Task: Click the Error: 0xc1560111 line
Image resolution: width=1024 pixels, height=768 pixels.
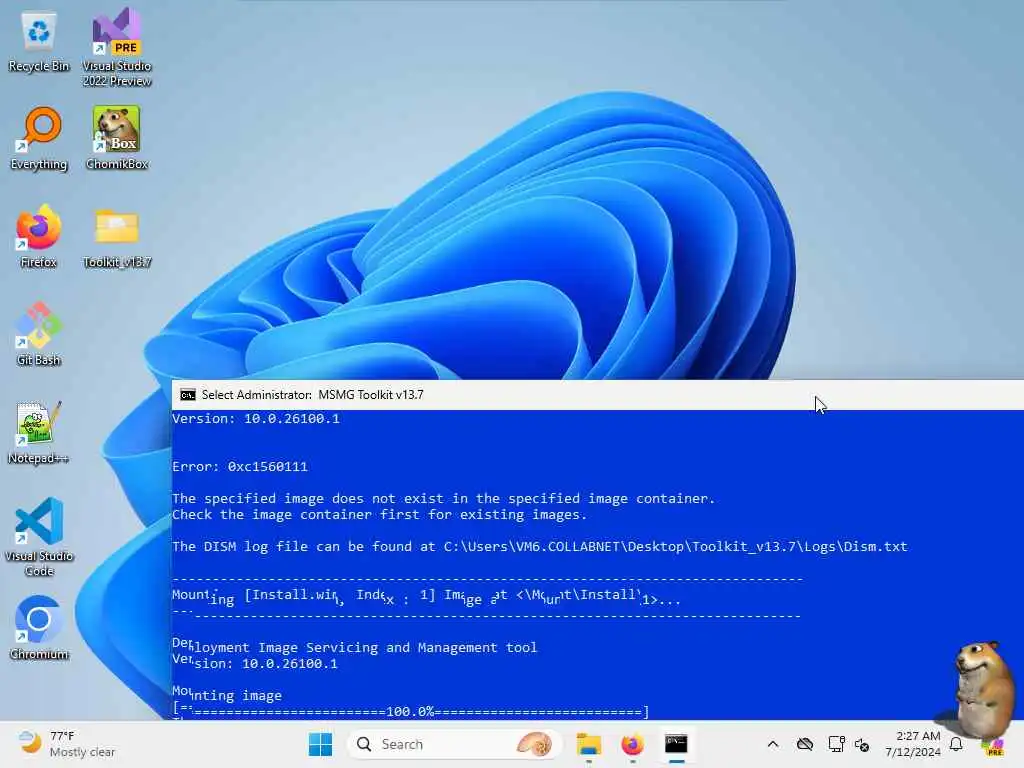Action: click(240, 466)
